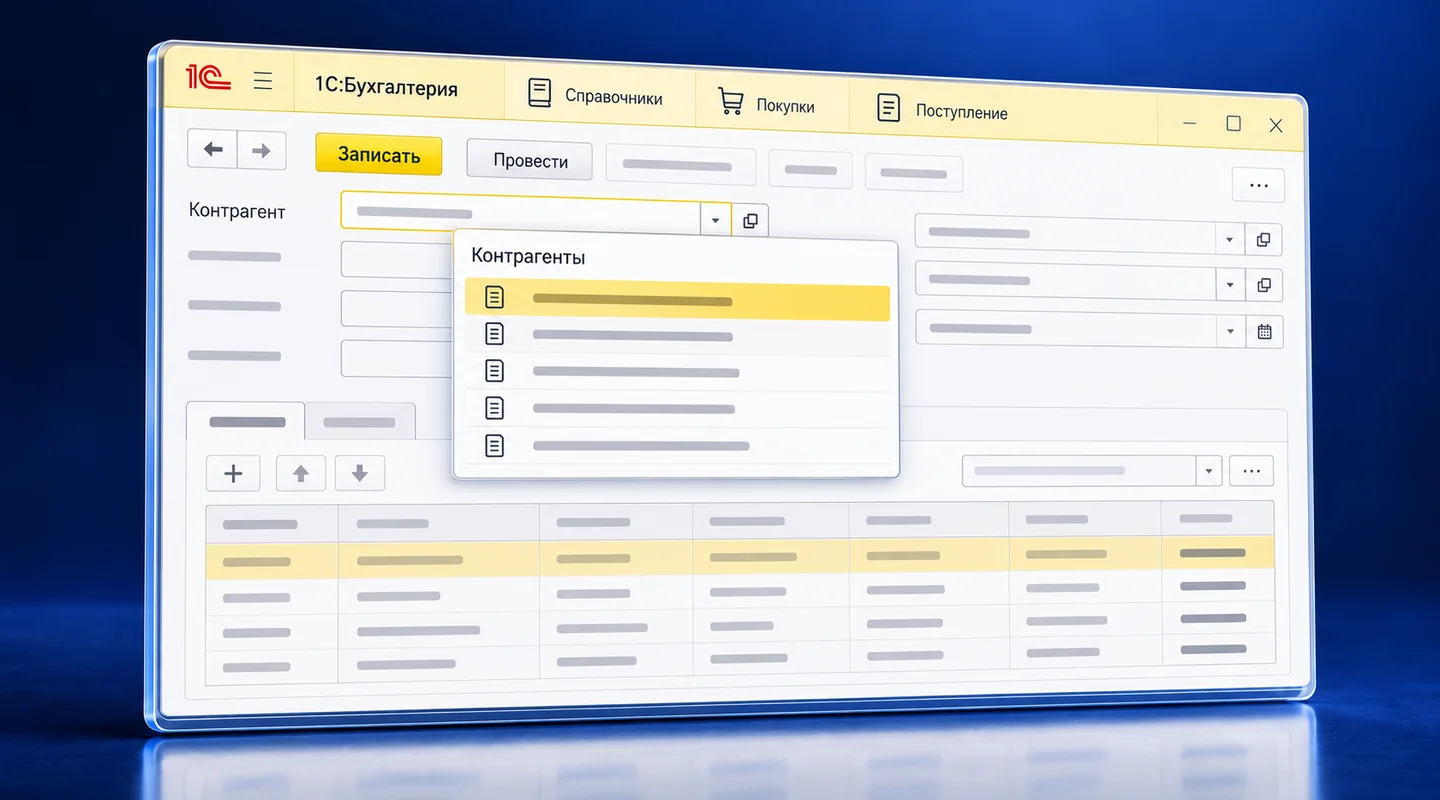Maximize the 1C window
This screenshot has width=1440, height=800.
1233,123
